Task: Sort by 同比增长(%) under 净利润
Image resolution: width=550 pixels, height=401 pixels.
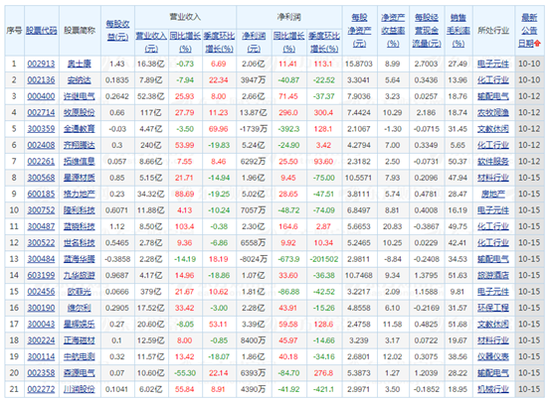Action: pyautogui.click(x=289, y=42)
